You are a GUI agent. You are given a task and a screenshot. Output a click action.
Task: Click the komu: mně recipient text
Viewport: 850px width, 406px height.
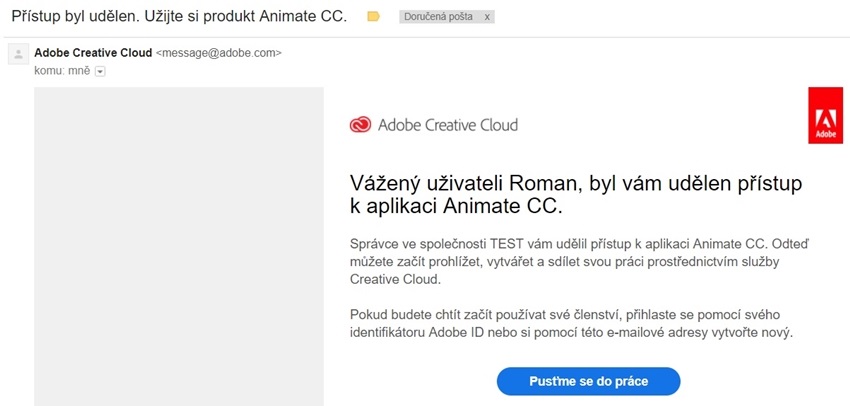click(x=62, y=71)
